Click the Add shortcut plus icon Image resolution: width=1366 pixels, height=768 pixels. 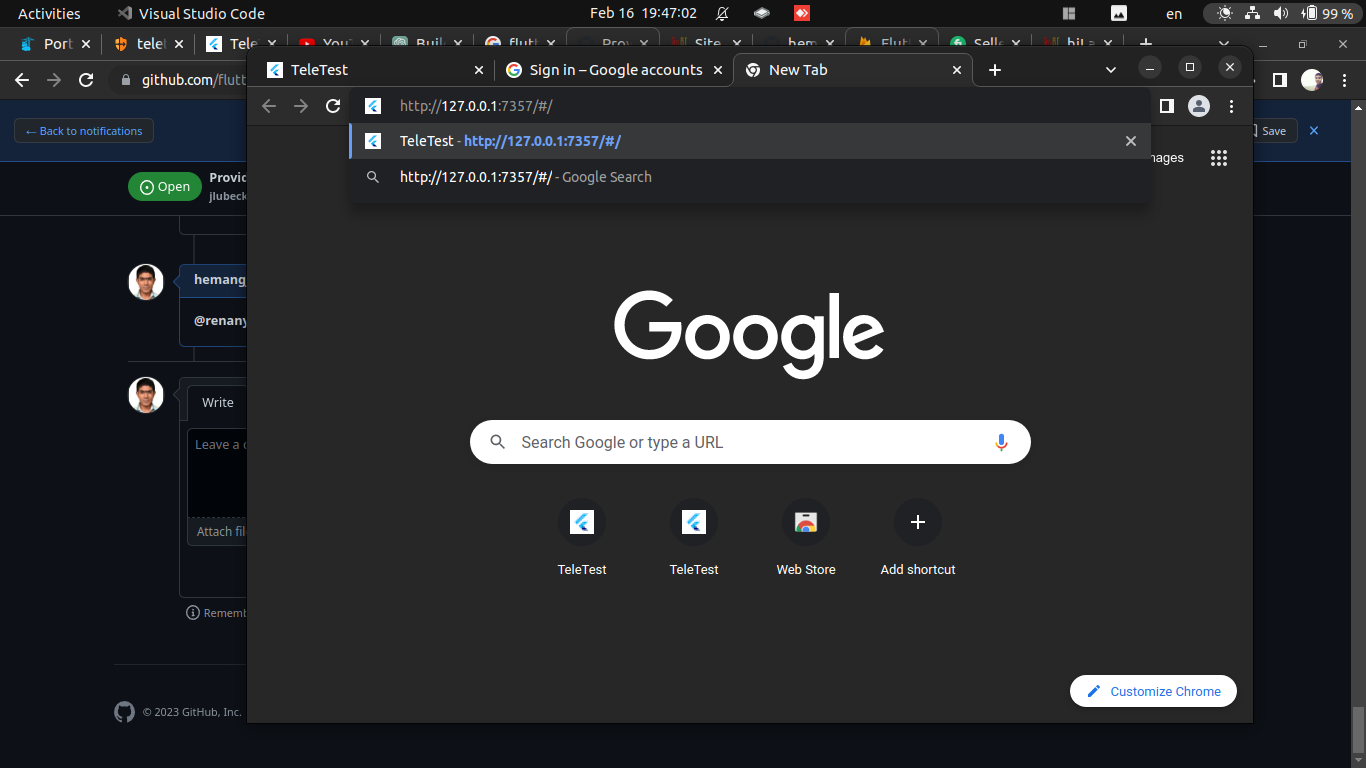(918, 521)
